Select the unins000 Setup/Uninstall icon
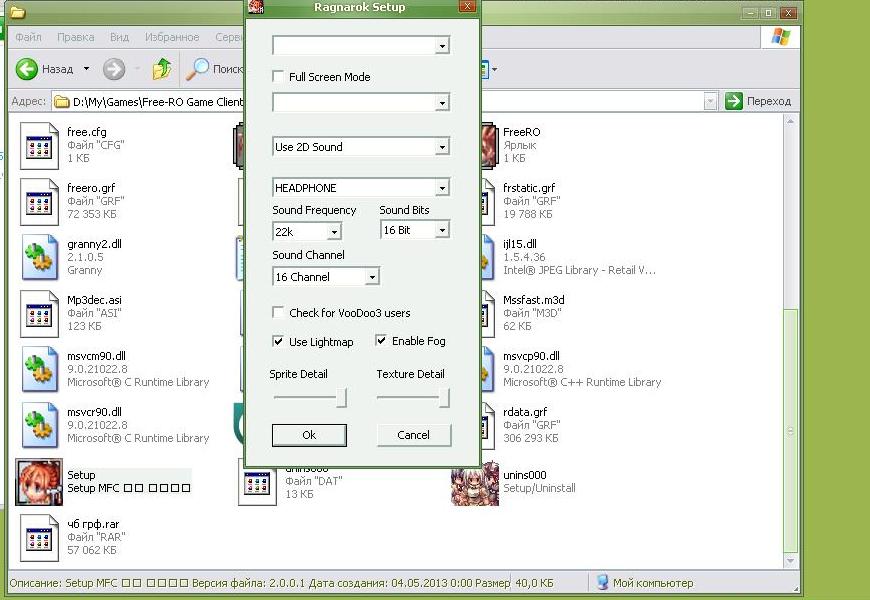The height and width of the screenshot is (600, 870). [475, 484]
